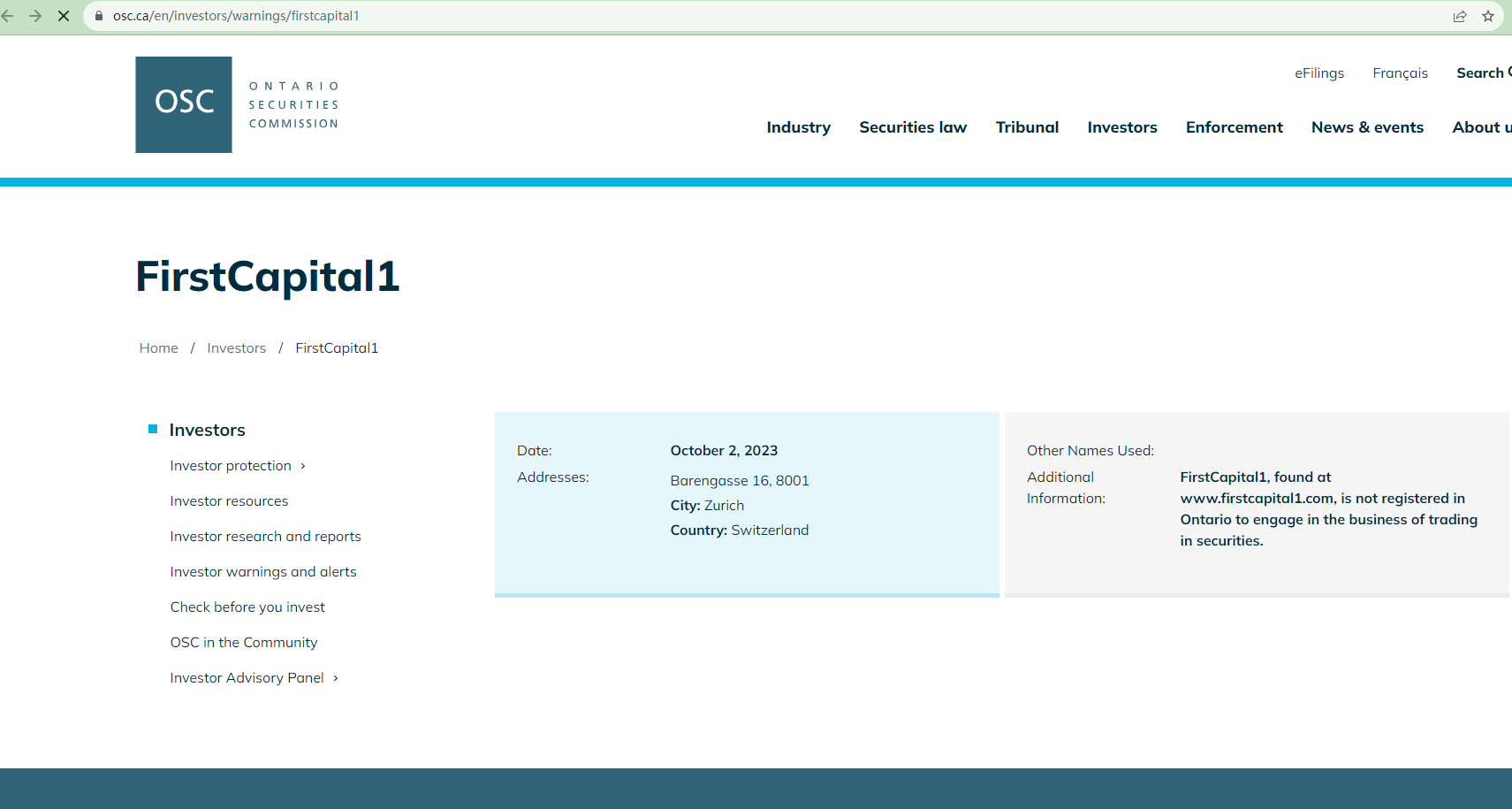Image resolution: width=1512 pixels, height=809 pixels.
Task: Open Check before you invest
Action: pos(247,607)
